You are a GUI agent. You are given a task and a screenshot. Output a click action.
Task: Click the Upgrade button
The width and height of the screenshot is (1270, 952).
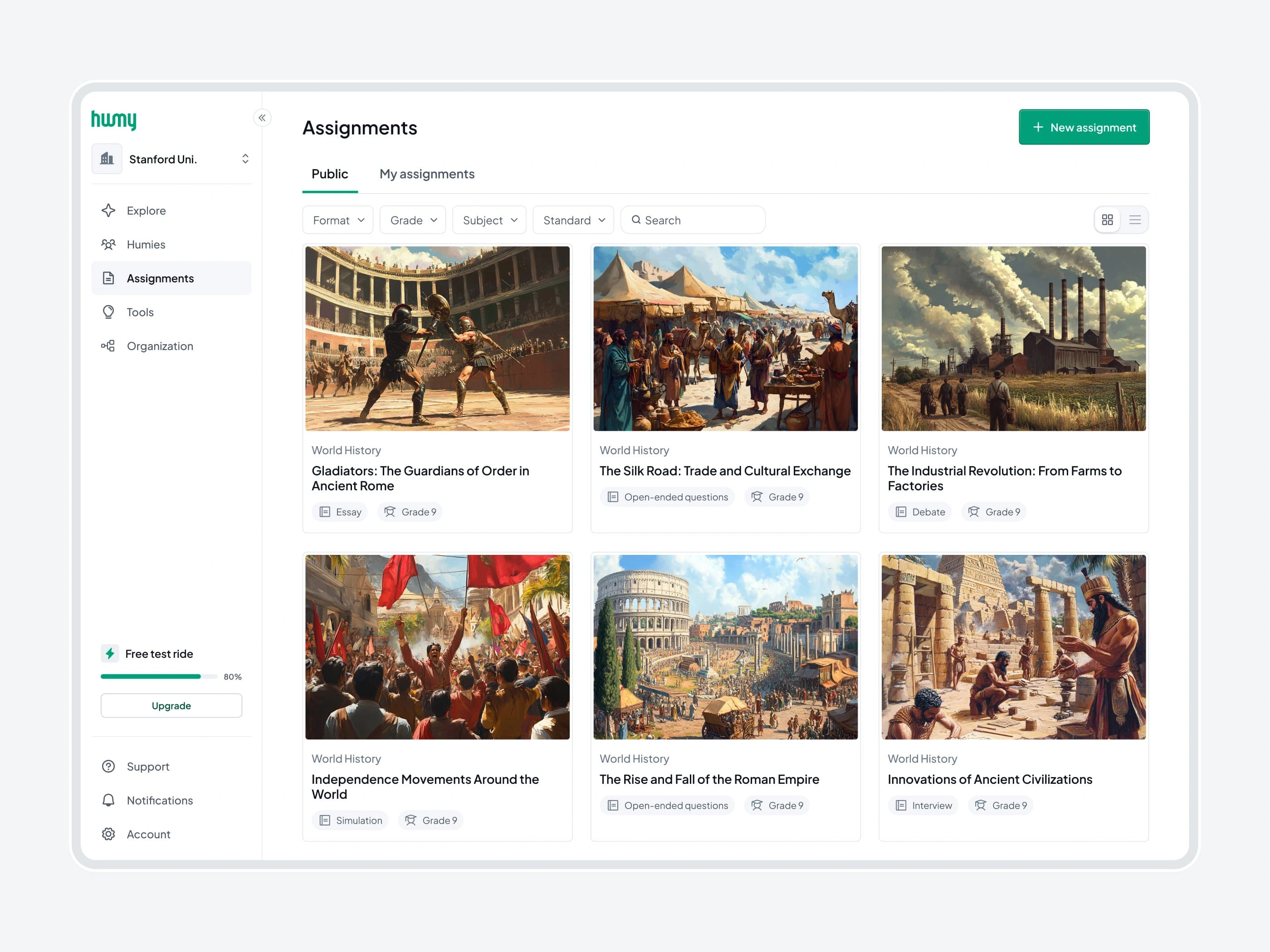click(x=171, y=706)
